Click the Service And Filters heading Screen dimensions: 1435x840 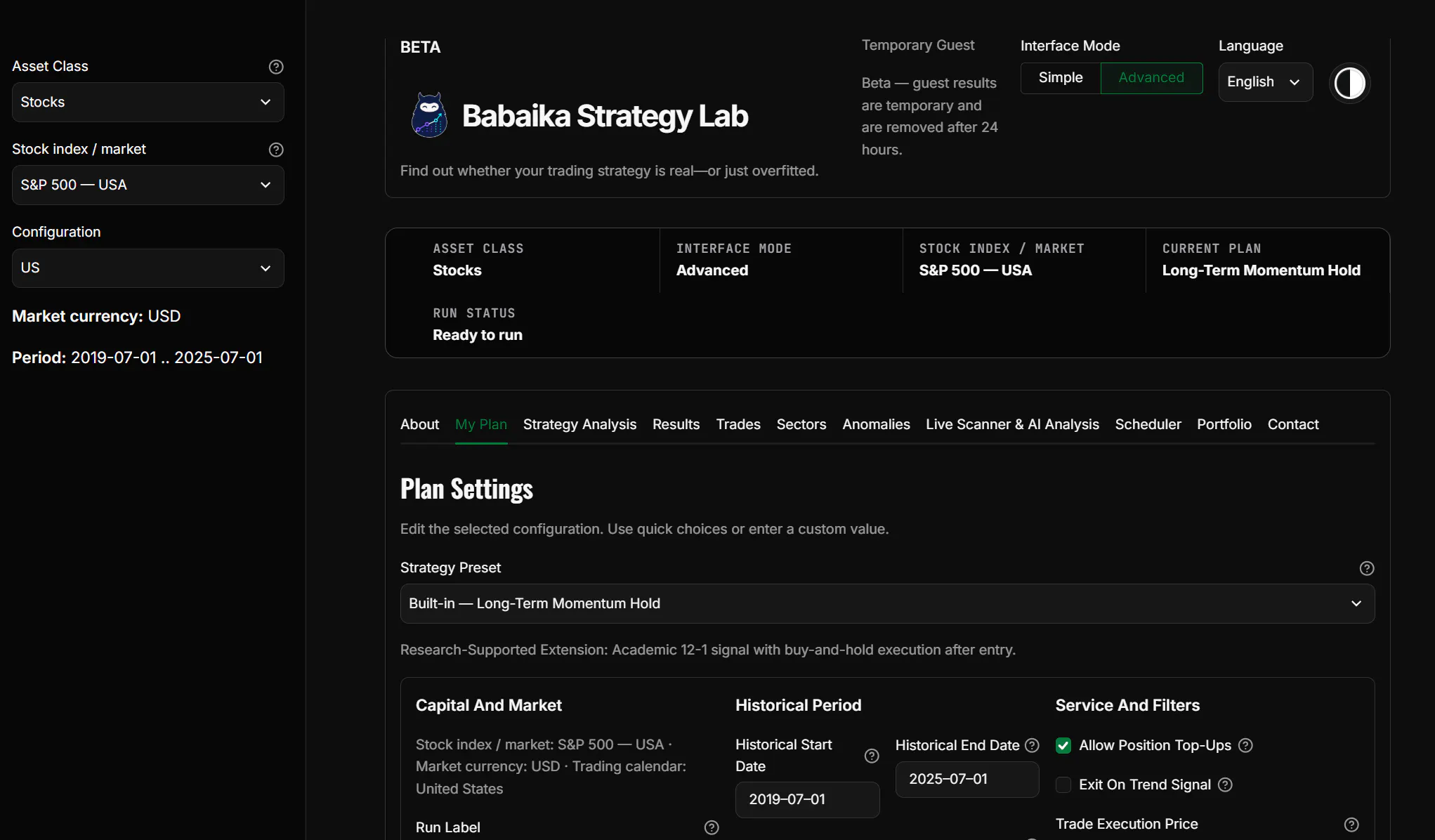[1127, 705]
